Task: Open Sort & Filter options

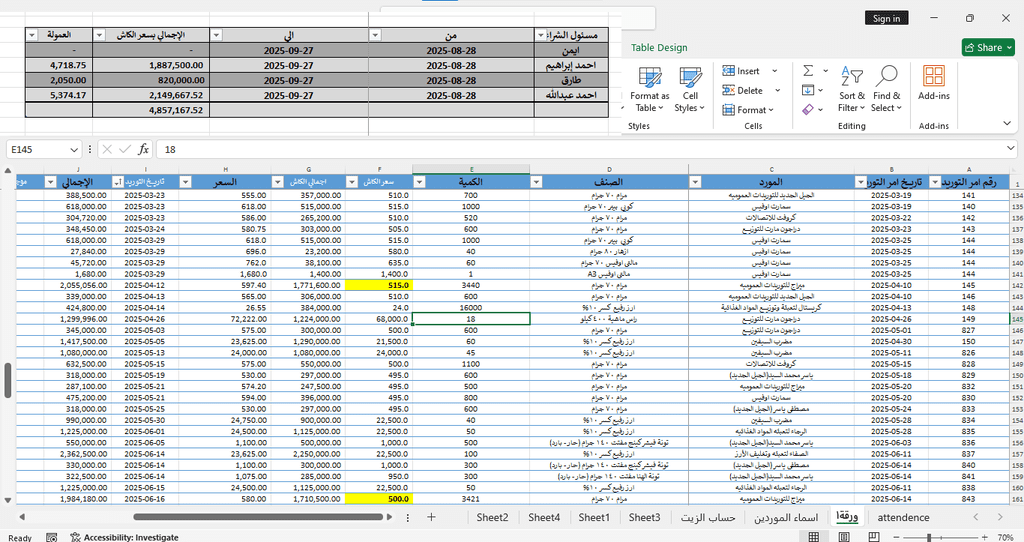Action: (851, 91)
